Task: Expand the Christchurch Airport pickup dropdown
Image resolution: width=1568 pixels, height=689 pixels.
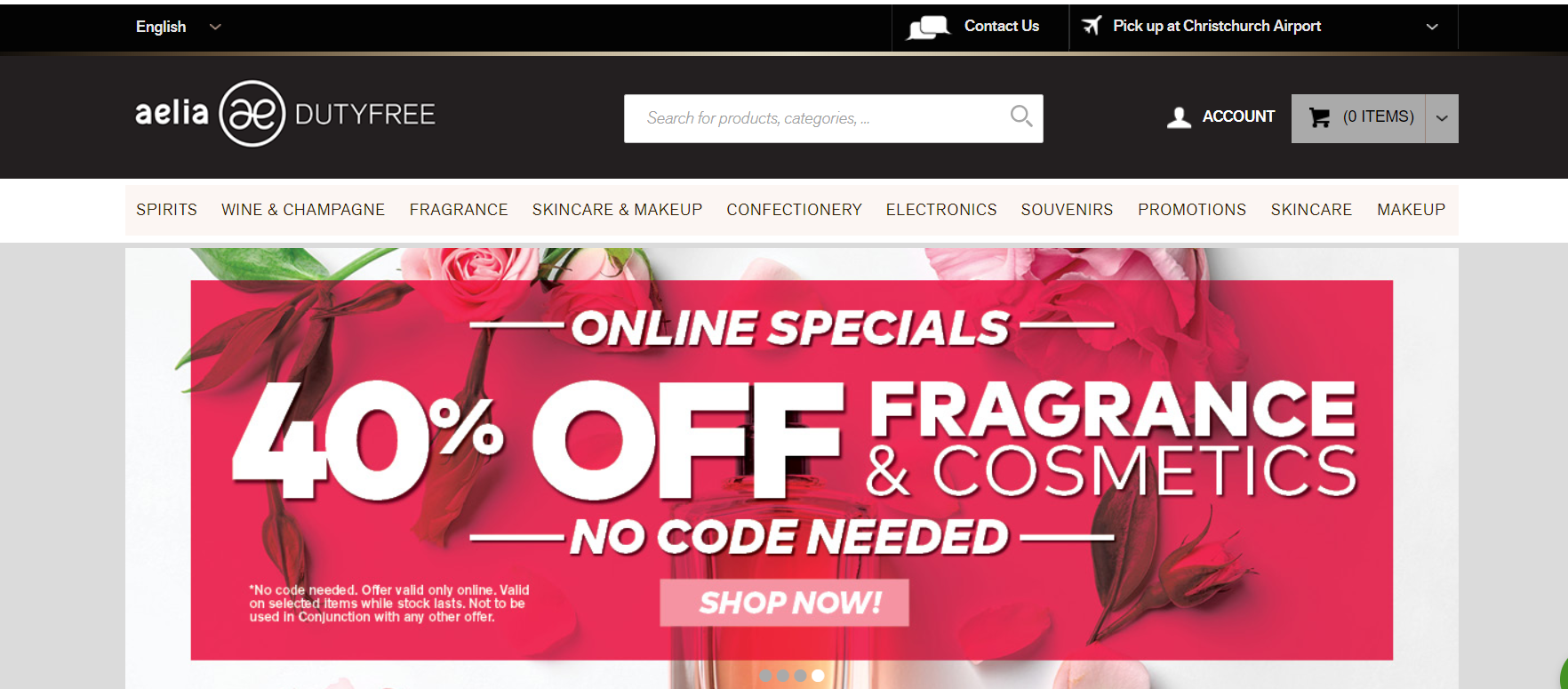Action: point(1432,27)
